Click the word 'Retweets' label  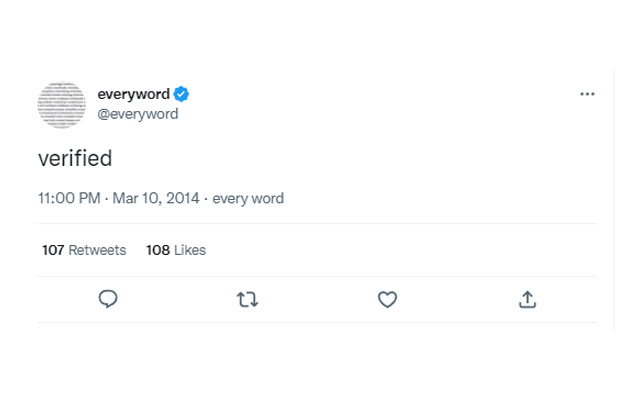pos(97,250)
